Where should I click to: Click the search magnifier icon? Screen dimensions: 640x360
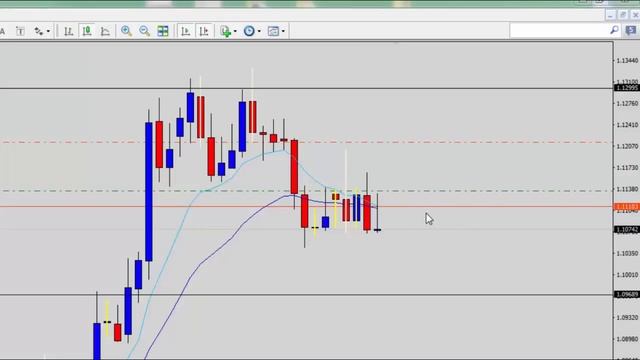click(x=614, y=30)
